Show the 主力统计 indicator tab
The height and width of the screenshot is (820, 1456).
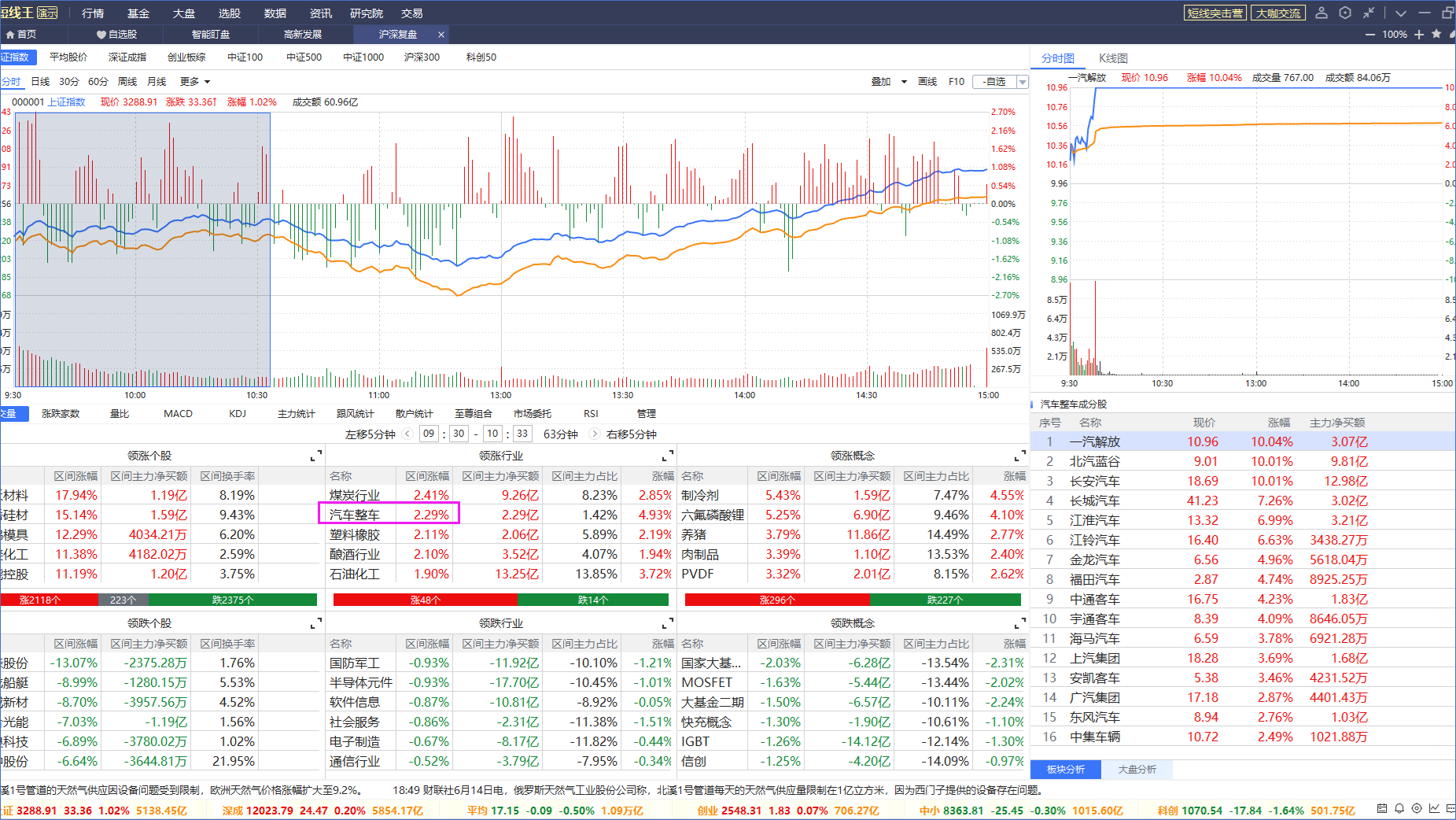pos(296,414)
